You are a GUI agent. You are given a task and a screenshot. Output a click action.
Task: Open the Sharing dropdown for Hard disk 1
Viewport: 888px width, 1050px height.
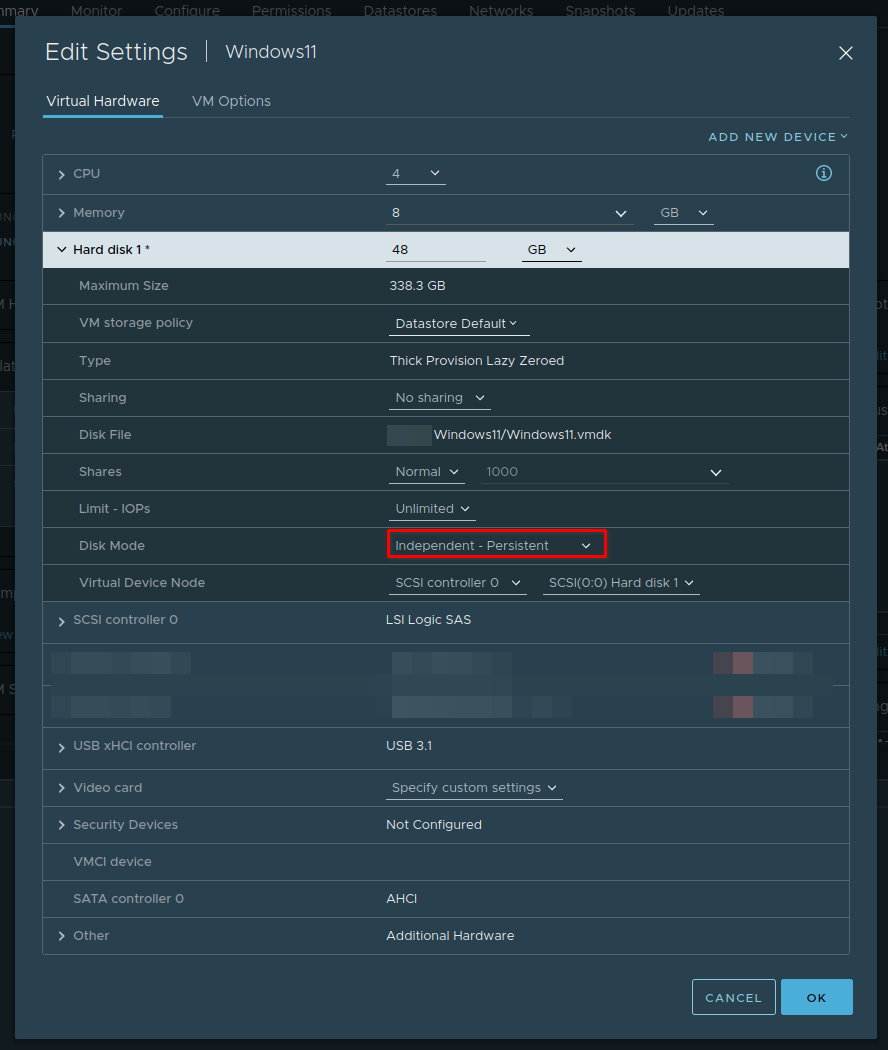click(439, 397)
